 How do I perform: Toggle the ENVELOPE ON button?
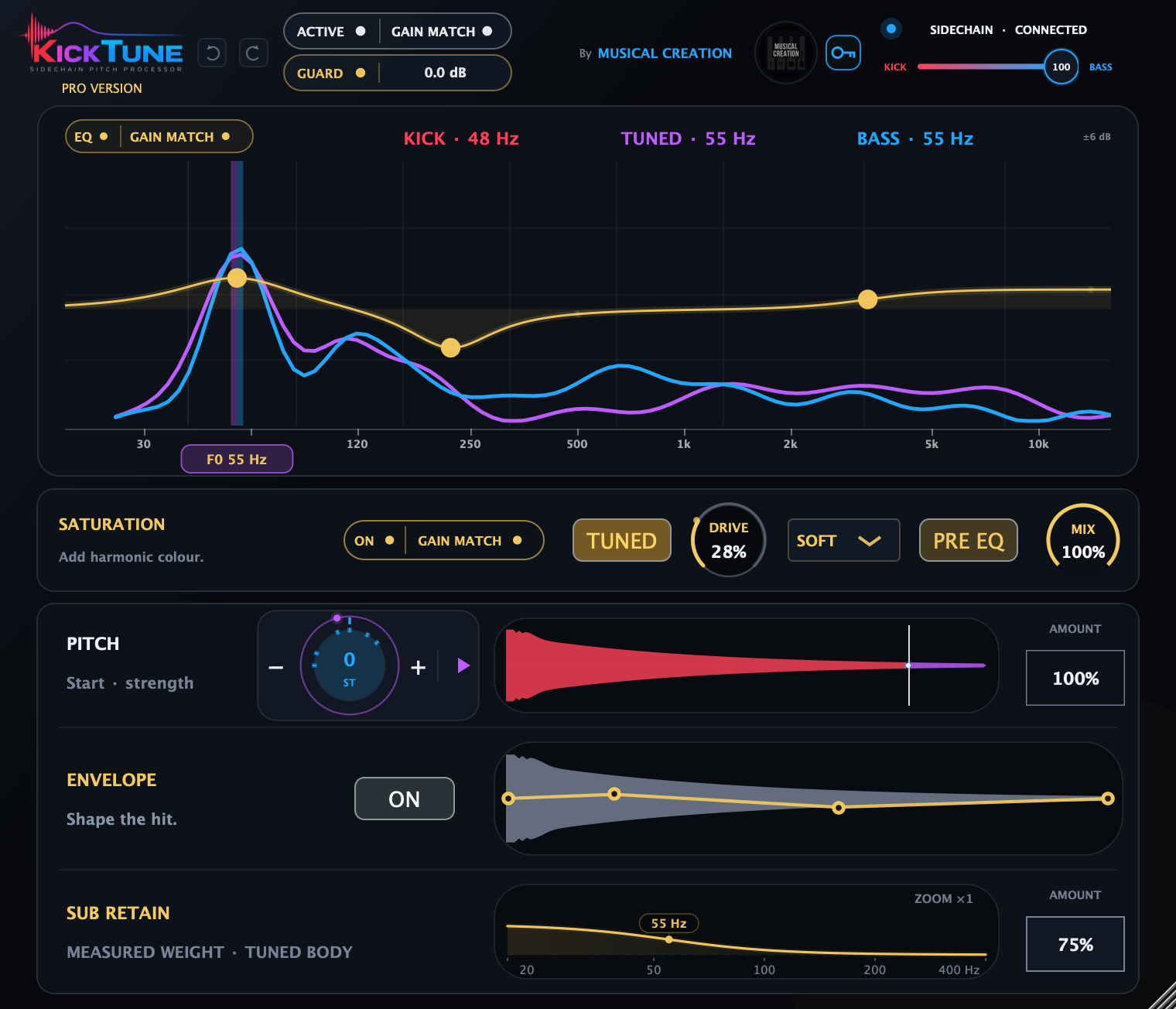[405, 799]
